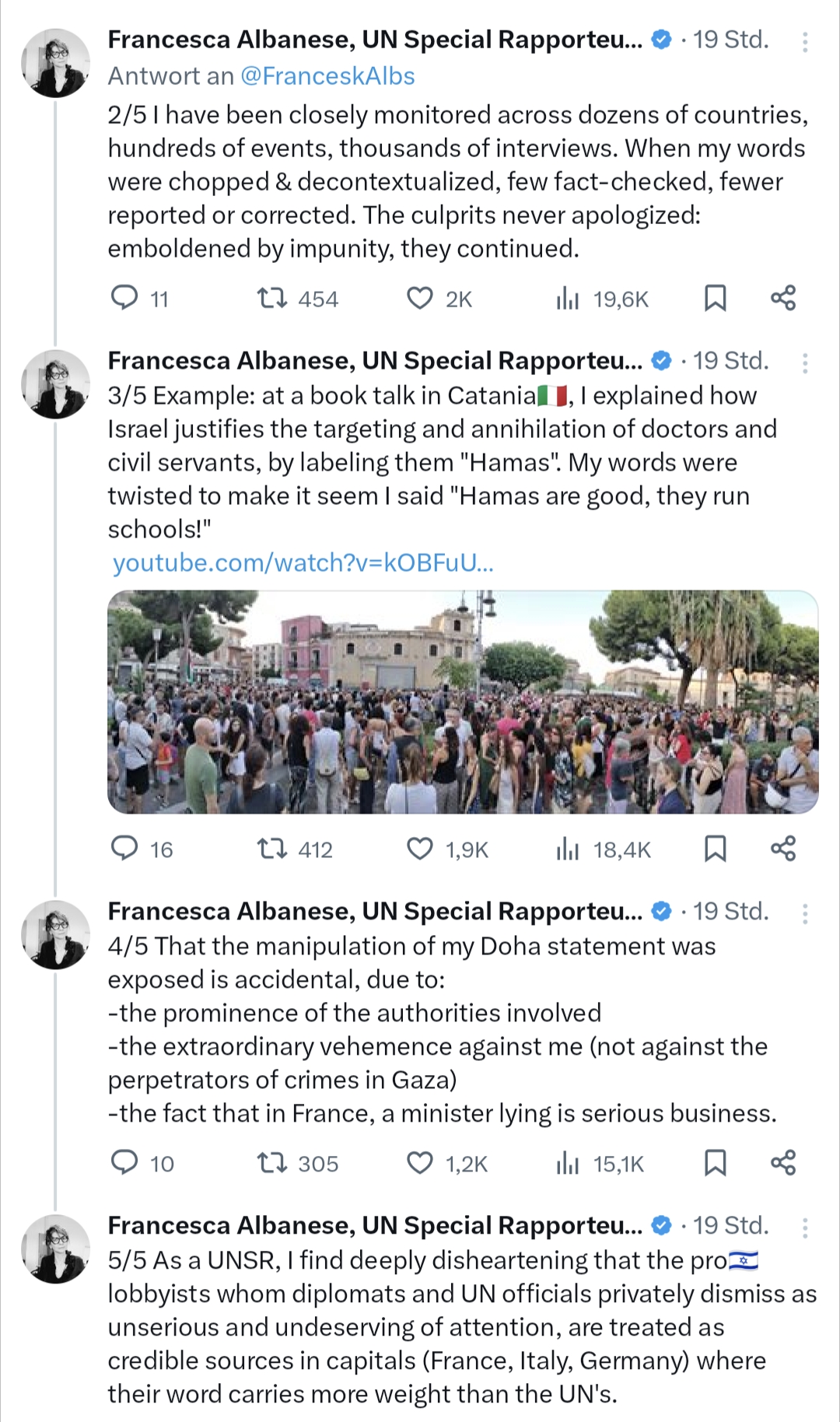The height and width of the screenshot is (1422, 840).
Task: Share the 3/5 Catania tweet
Action: coord(783,848)
